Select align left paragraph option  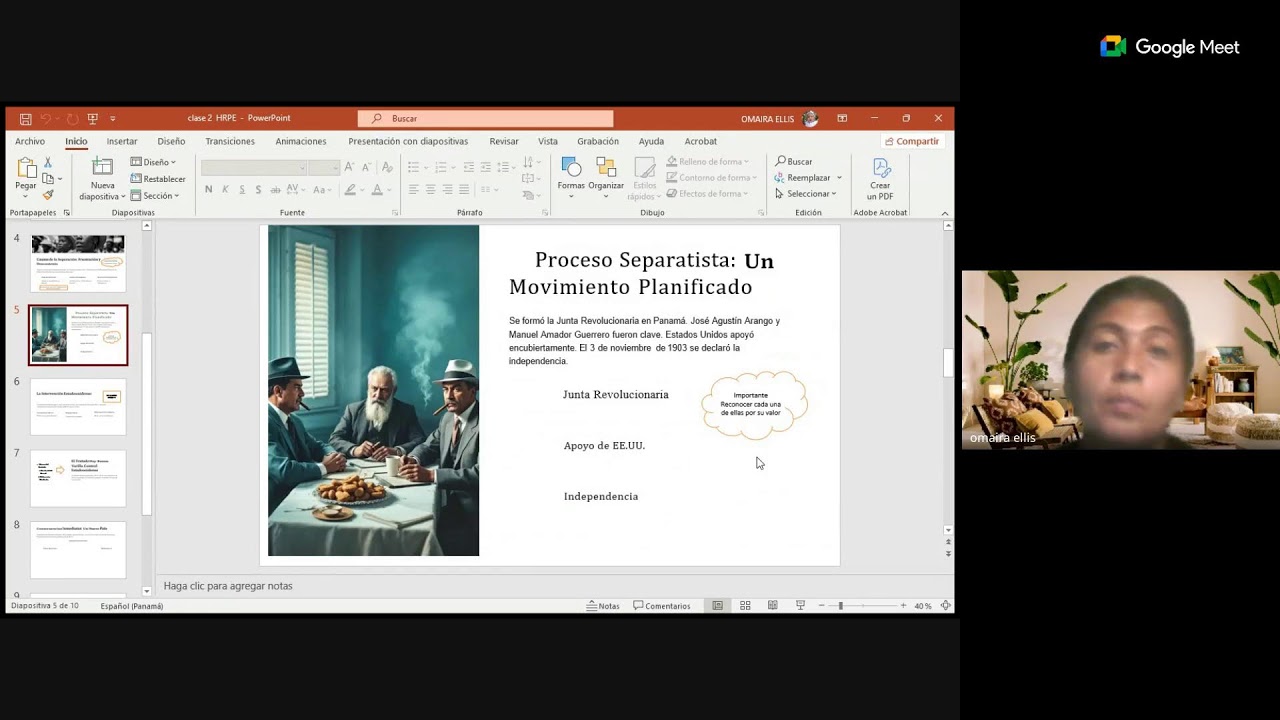413,189
